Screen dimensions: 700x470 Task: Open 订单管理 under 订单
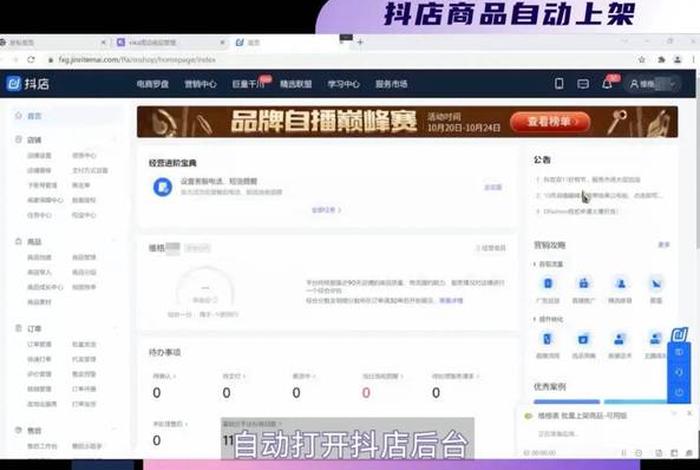click(39, 344)
